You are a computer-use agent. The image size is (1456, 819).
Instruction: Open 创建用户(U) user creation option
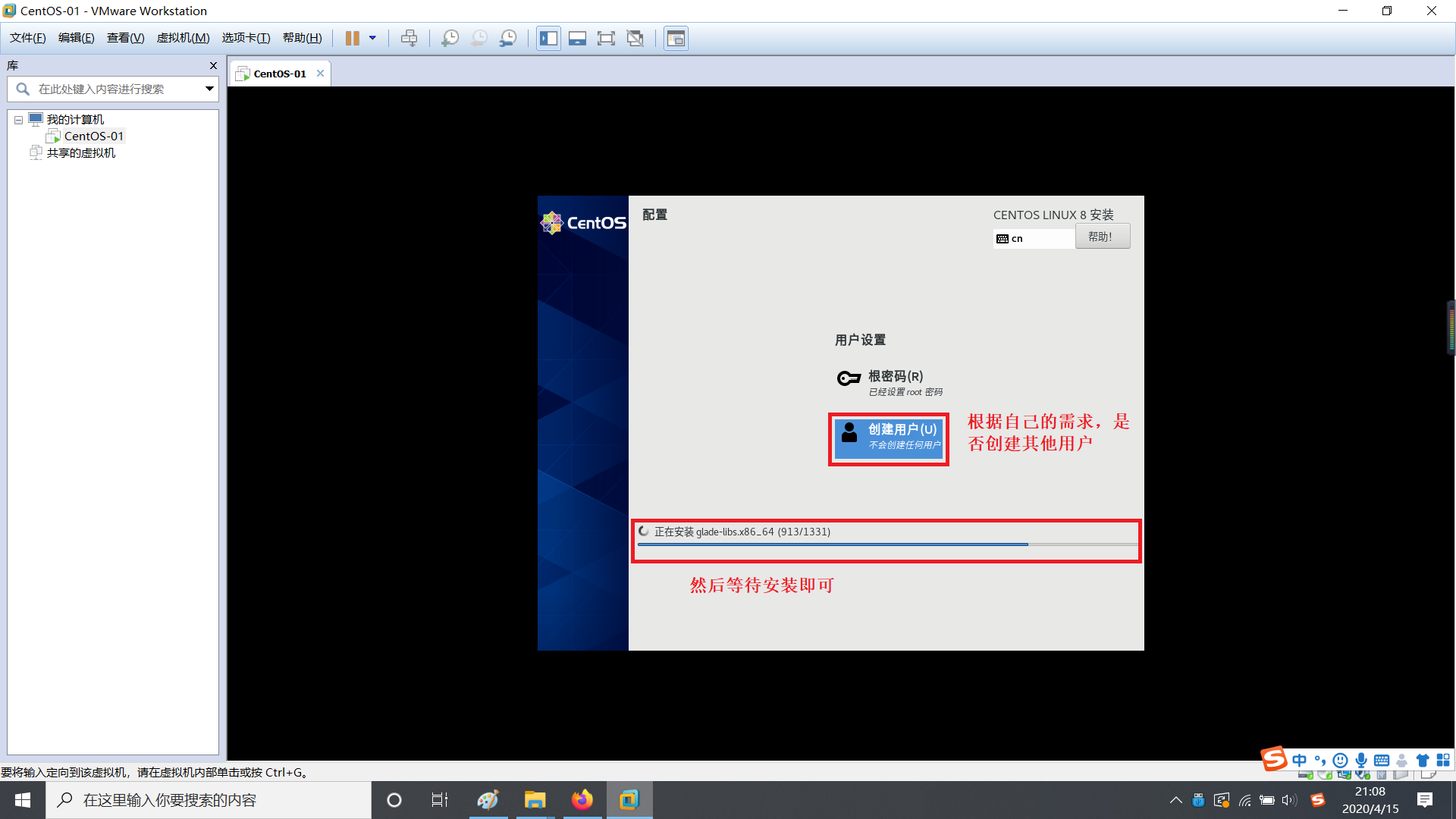889,438
